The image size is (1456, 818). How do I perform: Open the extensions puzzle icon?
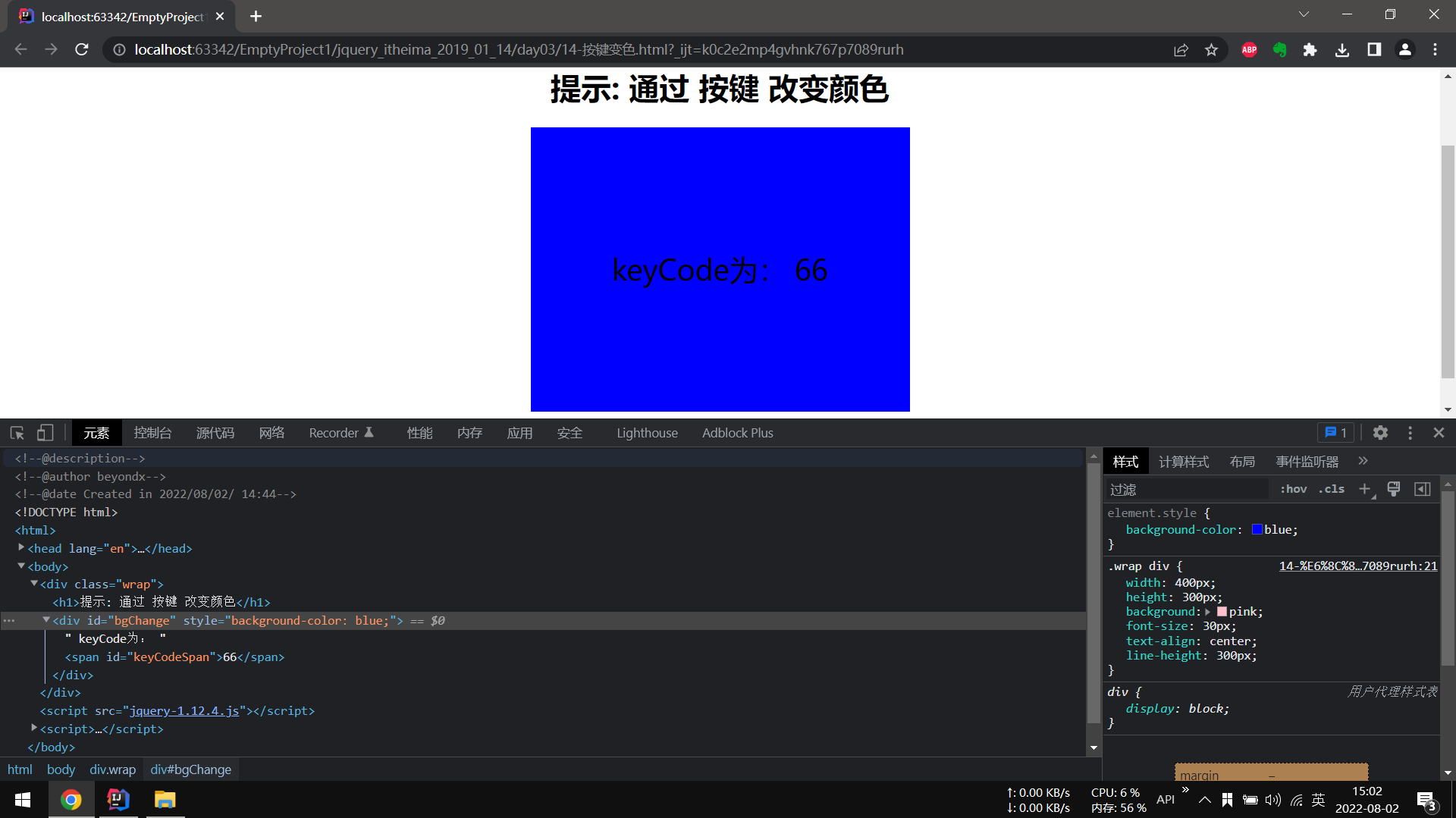pyautogui.click(x=1310, y=49)
